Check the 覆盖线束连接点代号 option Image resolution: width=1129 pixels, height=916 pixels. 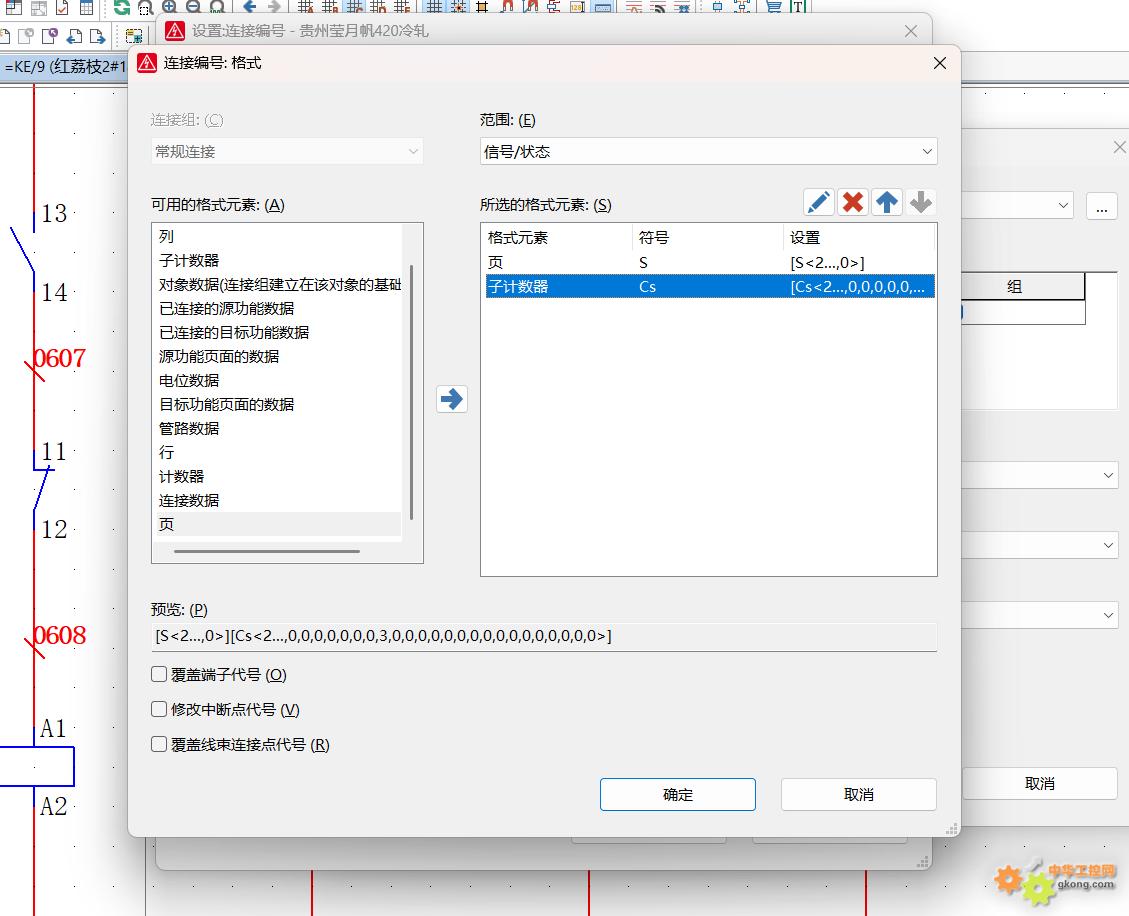(x=159, y=745)
